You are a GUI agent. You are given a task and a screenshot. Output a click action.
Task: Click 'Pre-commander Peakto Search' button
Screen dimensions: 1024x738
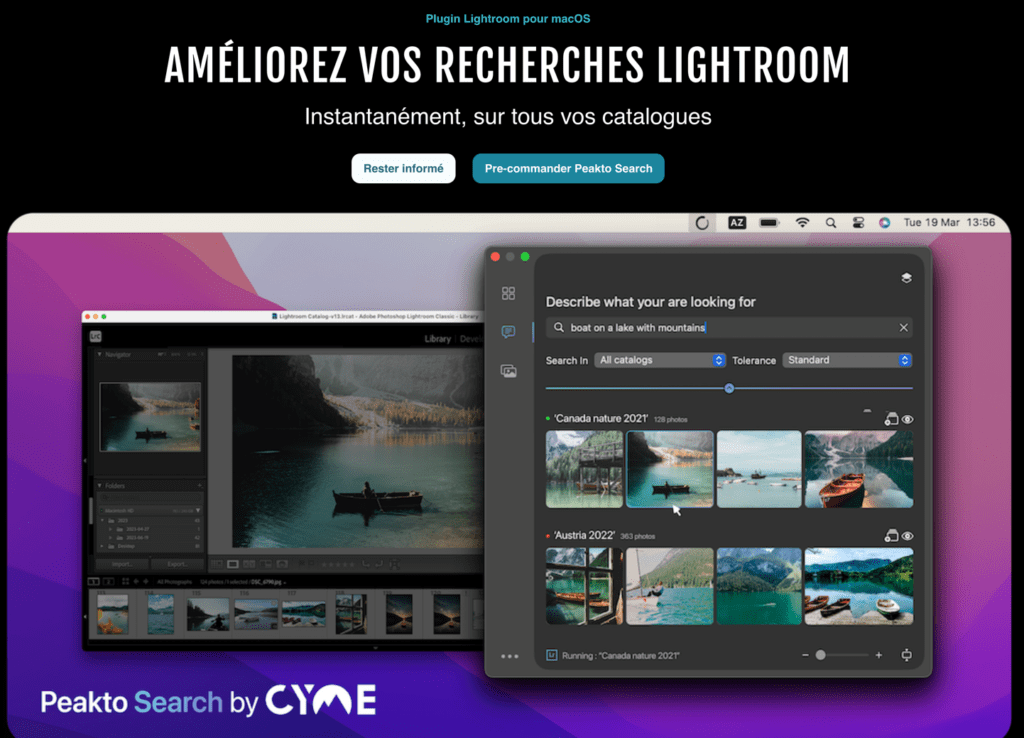tap(568, 168)
